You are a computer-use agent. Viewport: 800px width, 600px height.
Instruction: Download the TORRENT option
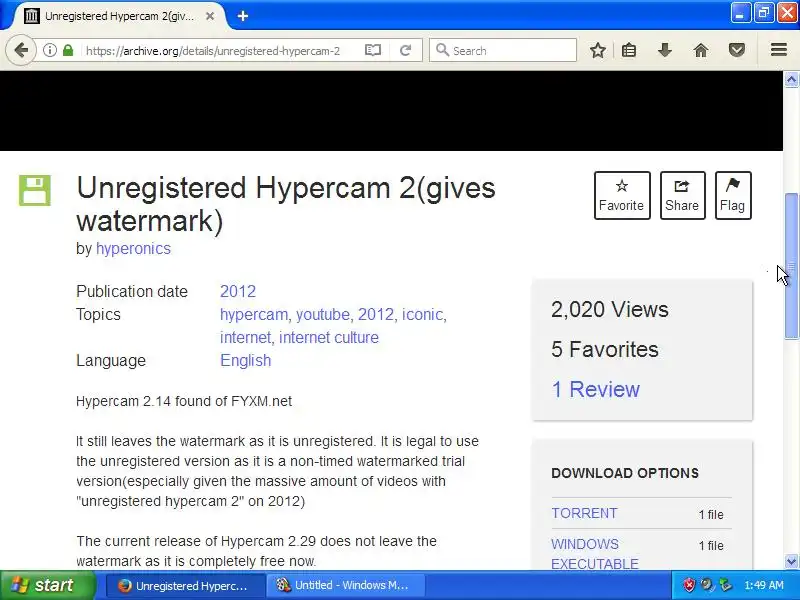[x=584, y=513]
